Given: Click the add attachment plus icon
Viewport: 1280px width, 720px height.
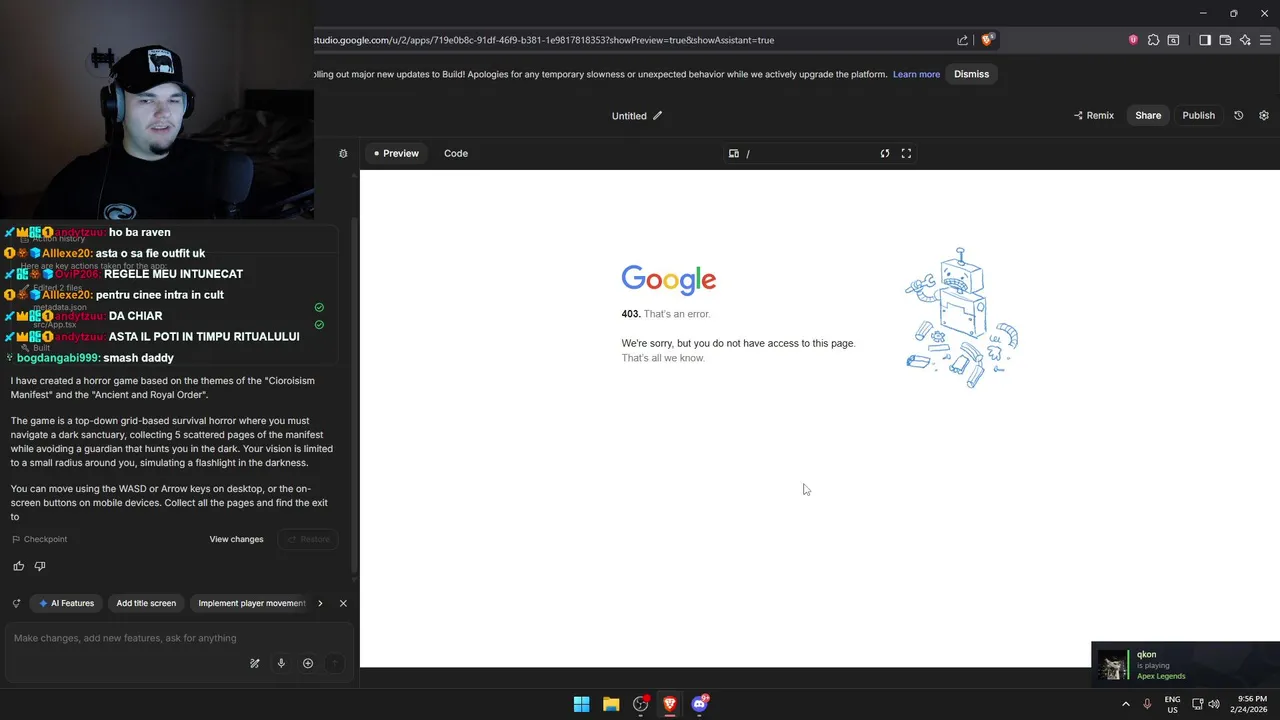Looking at the screenshot, I should 308,663.
